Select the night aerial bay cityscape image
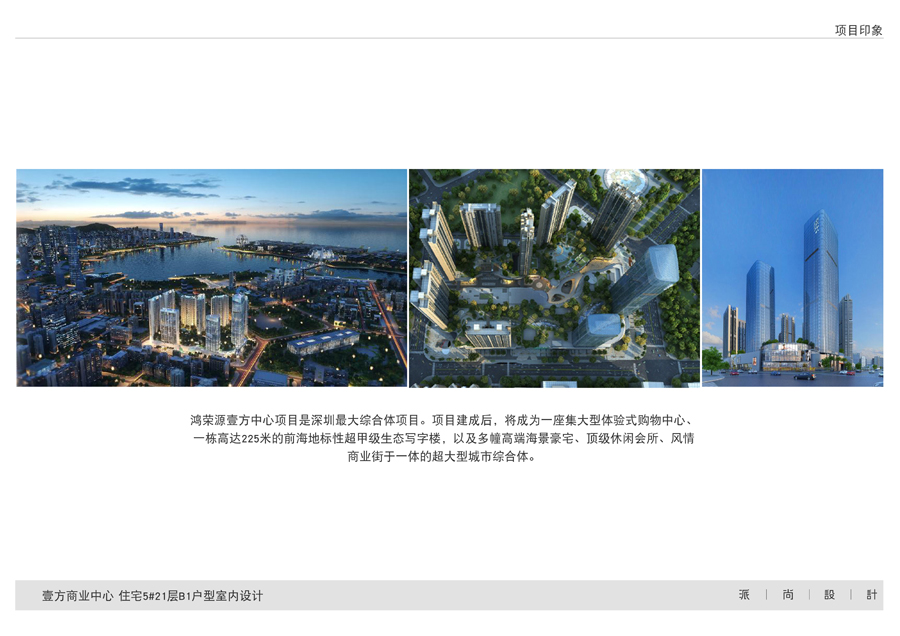This screenshot has width=900, height=636. (x=211, y=278)
